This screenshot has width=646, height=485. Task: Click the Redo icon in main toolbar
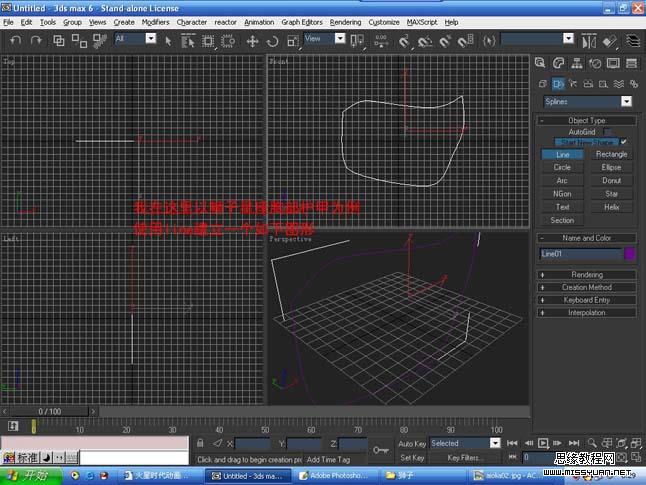36,40
